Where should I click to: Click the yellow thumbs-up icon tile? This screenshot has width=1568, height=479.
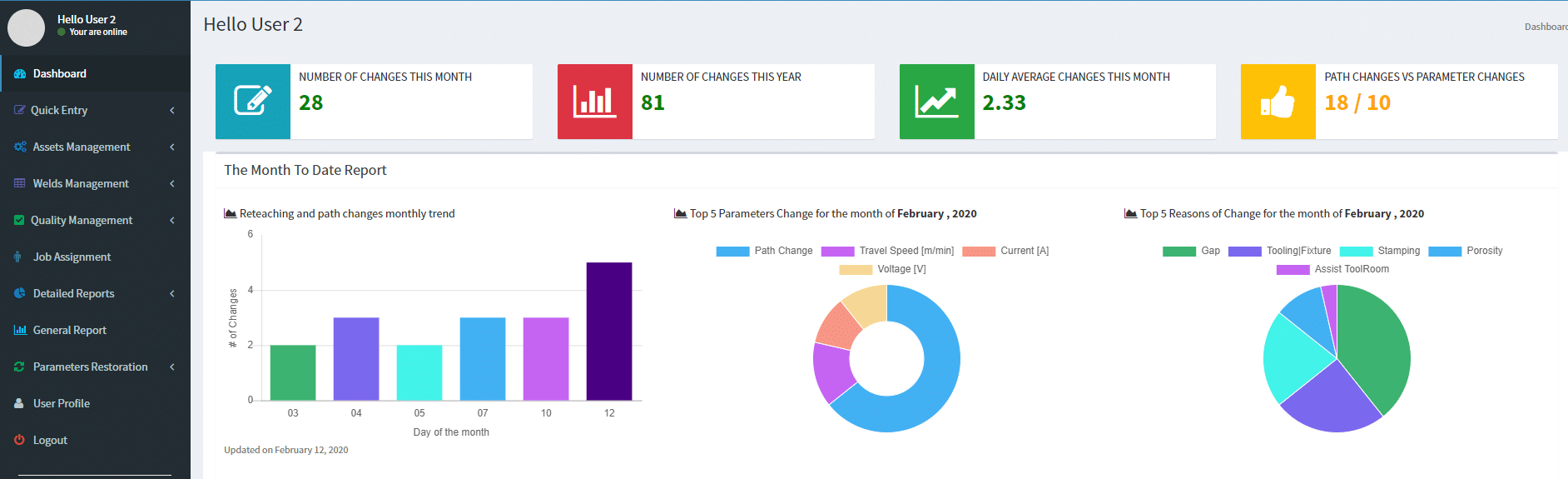(1278, 101)
